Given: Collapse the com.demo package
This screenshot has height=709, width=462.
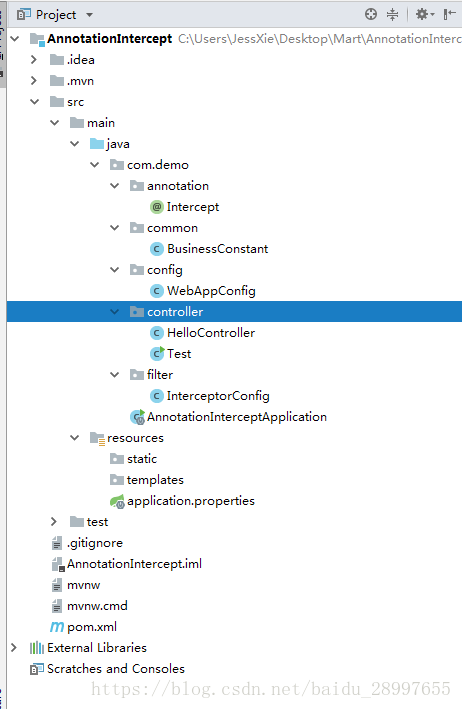Looking at the screenshot, I should [94, 165].
